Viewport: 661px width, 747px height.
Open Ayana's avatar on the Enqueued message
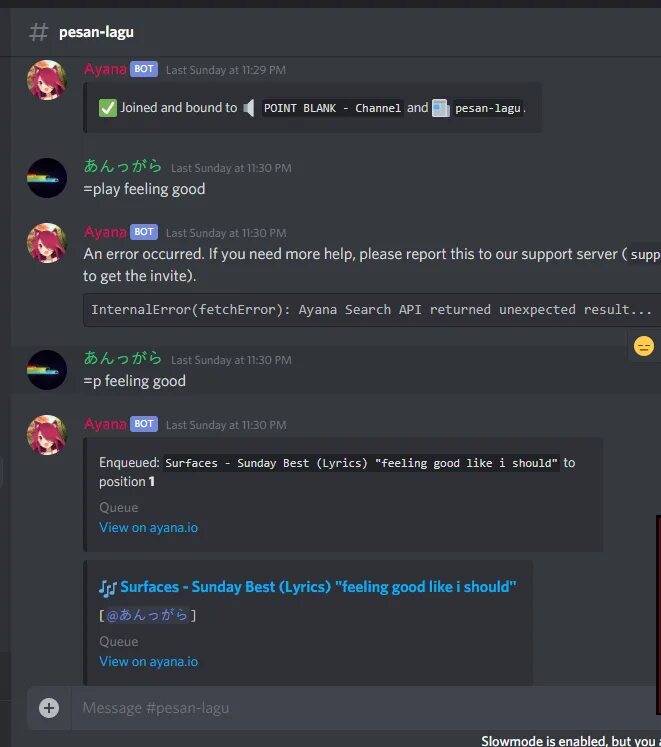[46, 435]
